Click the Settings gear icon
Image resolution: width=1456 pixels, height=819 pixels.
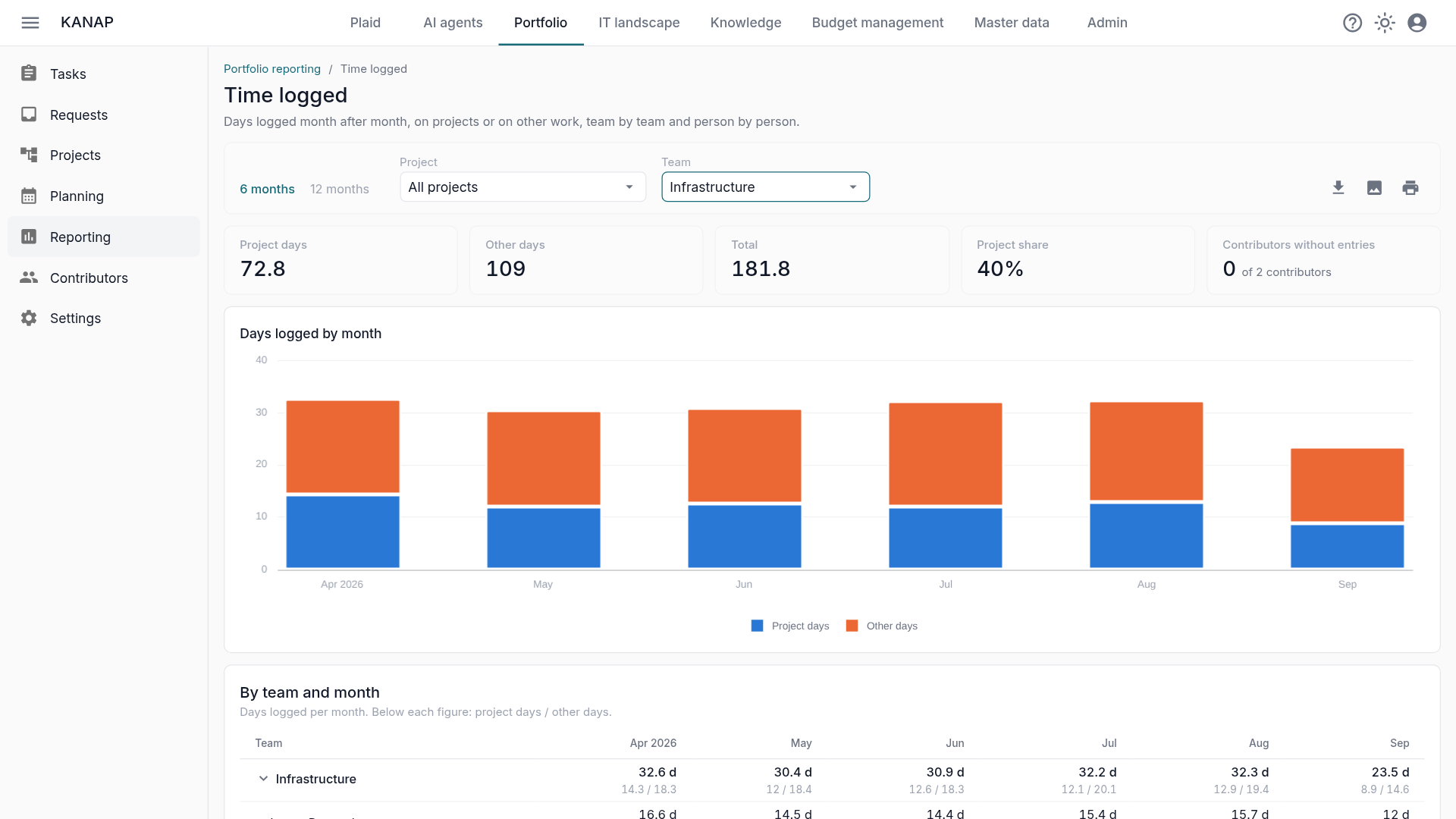tap(29, 318)
